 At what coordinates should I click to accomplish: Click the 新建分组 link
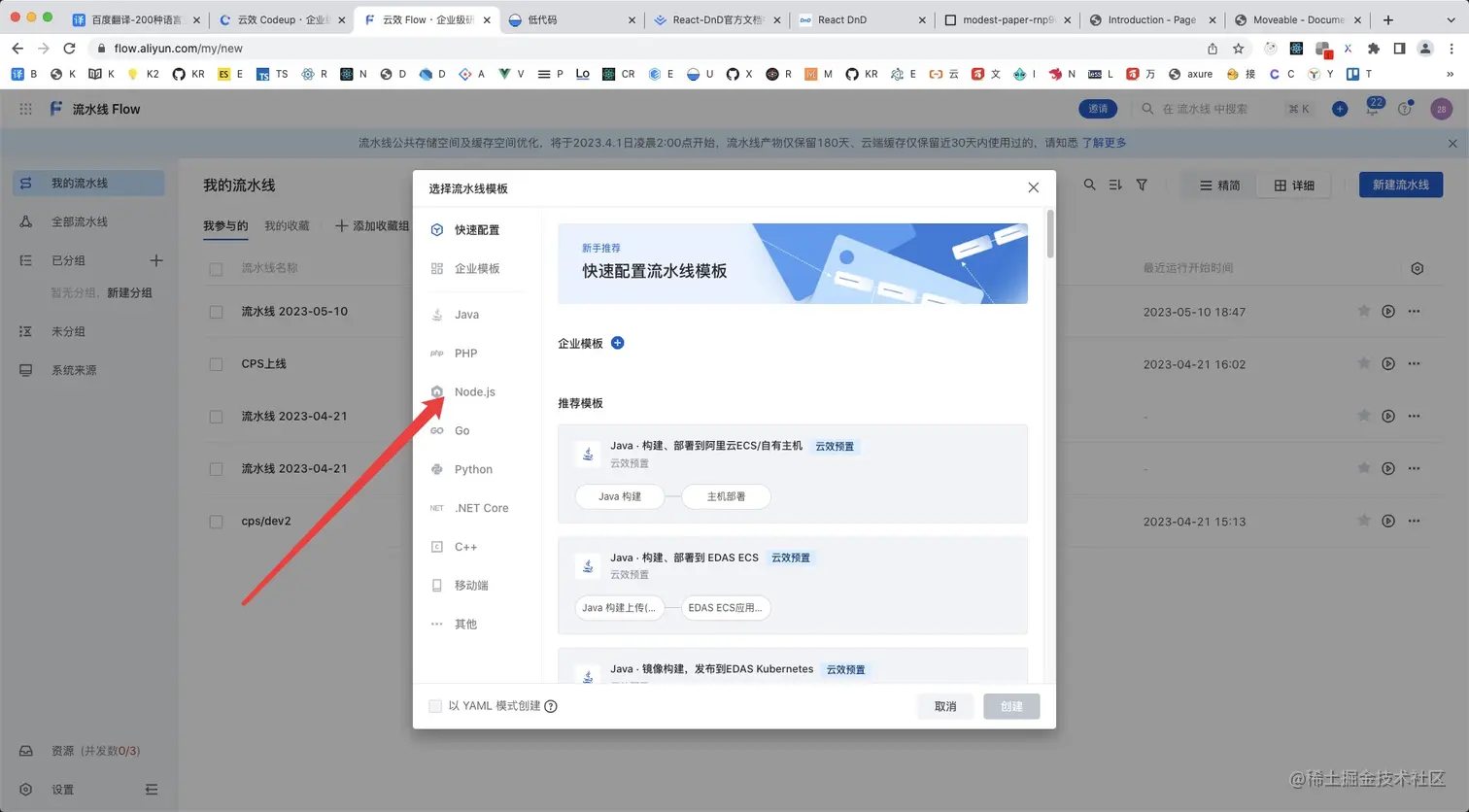click(x=129, y=292)
